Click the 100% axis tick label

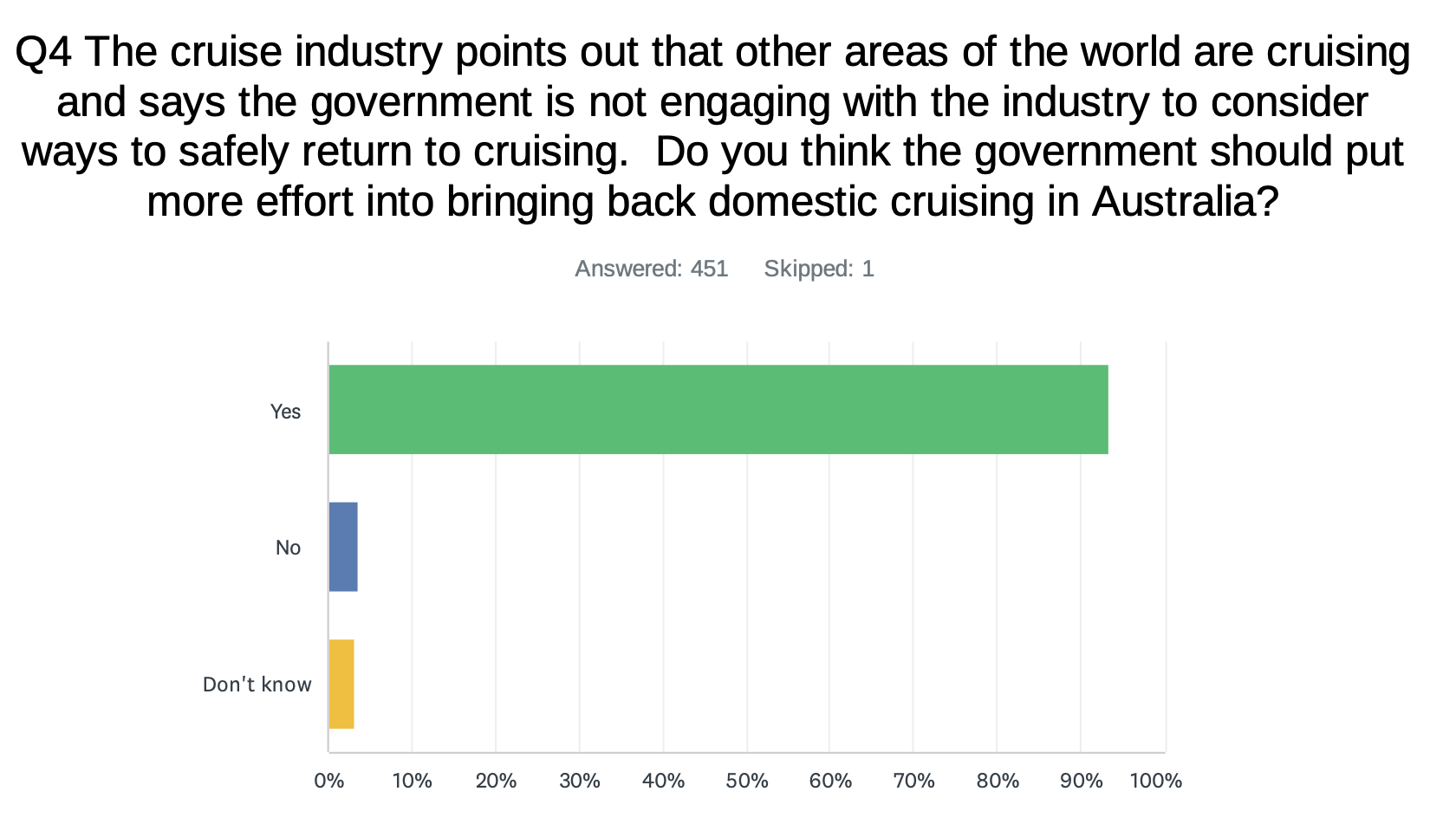[x=1156, y=781]
